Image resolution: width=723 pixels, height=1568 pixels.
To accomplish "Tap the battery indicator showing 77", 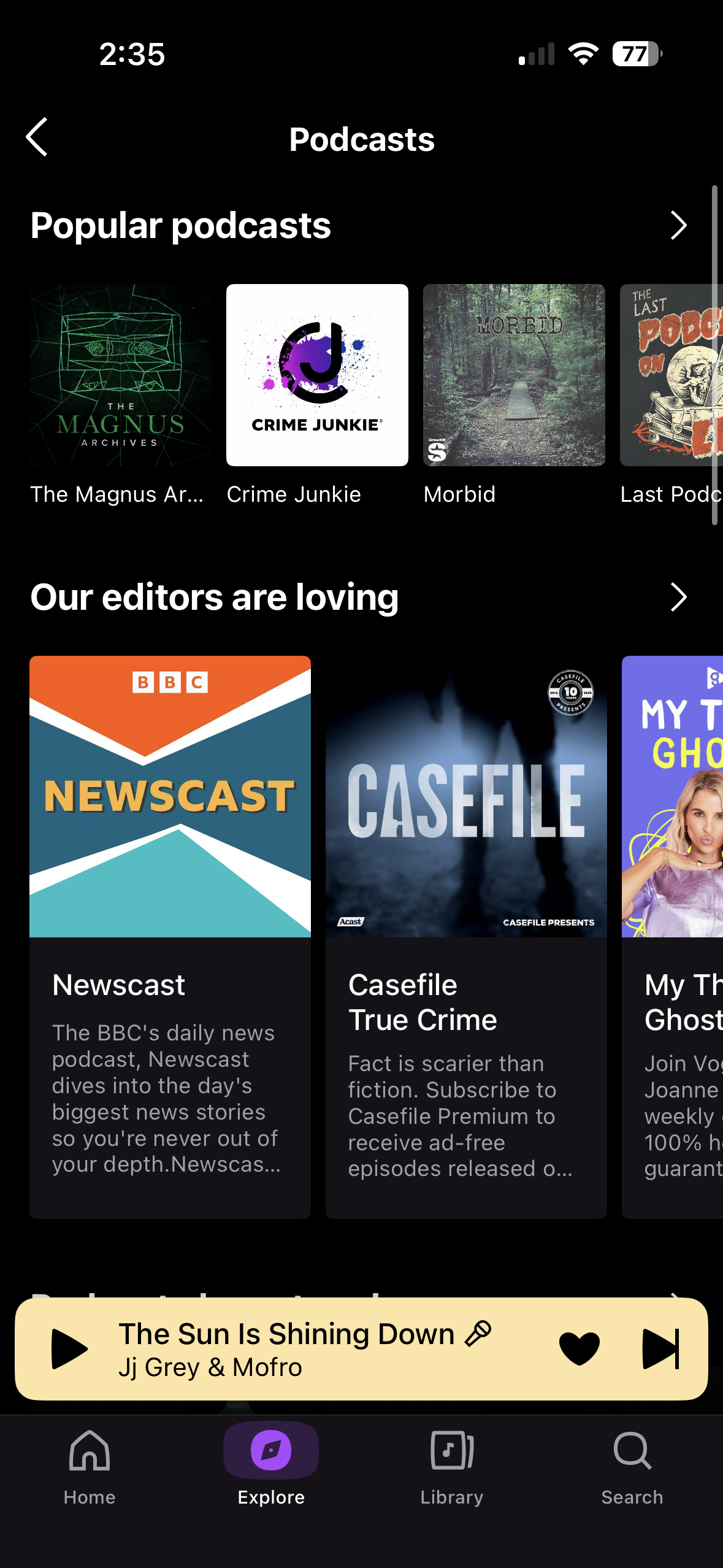I will coord(638,54).
